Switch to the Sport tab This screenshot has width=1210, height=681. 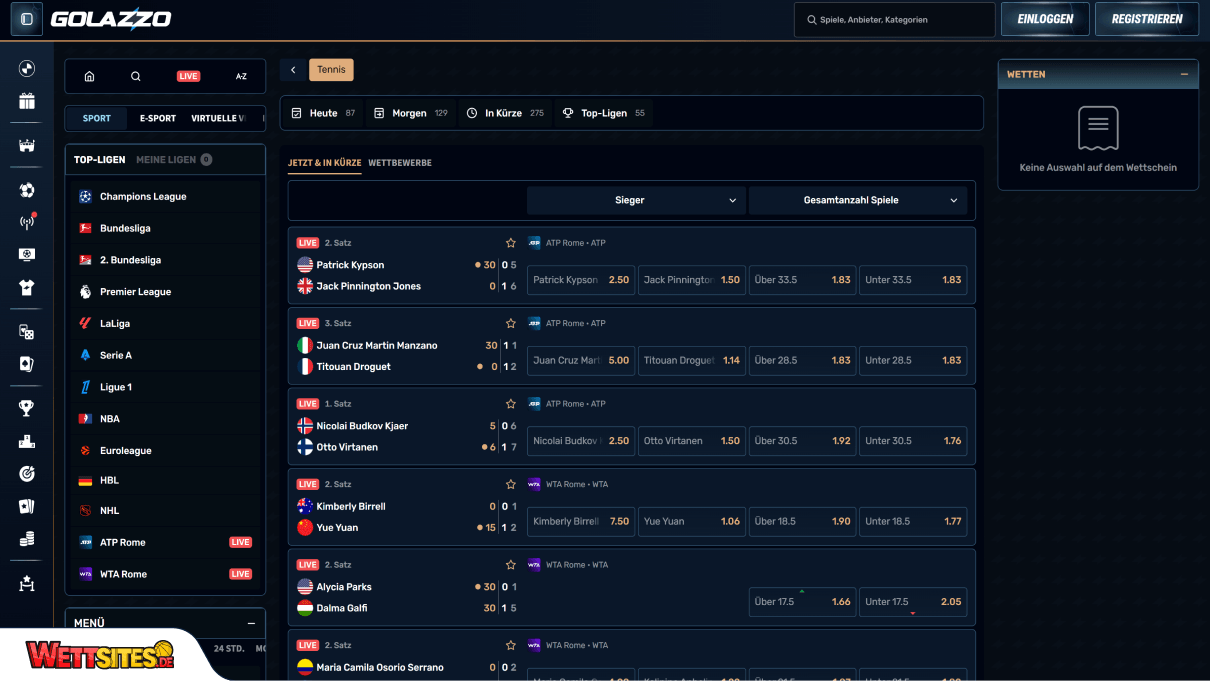click(x=97, y=118)
